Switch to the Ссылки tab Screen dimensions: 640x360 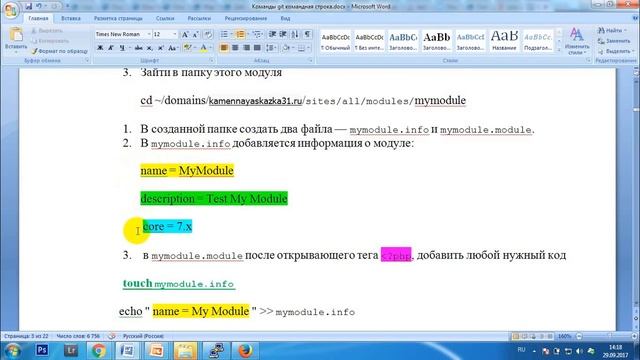point(165,18)
